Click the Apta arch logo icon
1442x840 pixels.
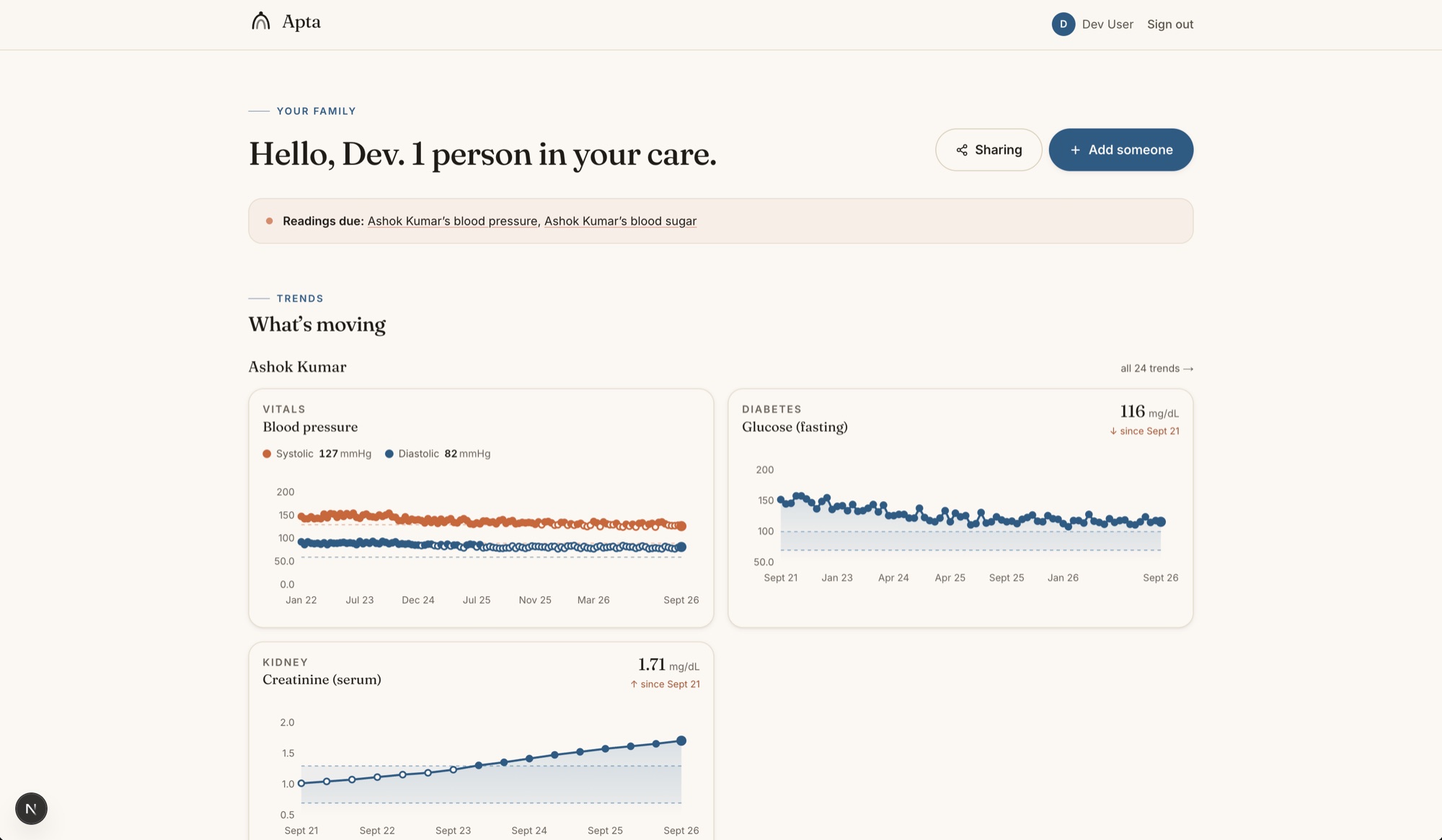[x=261, y=22]
